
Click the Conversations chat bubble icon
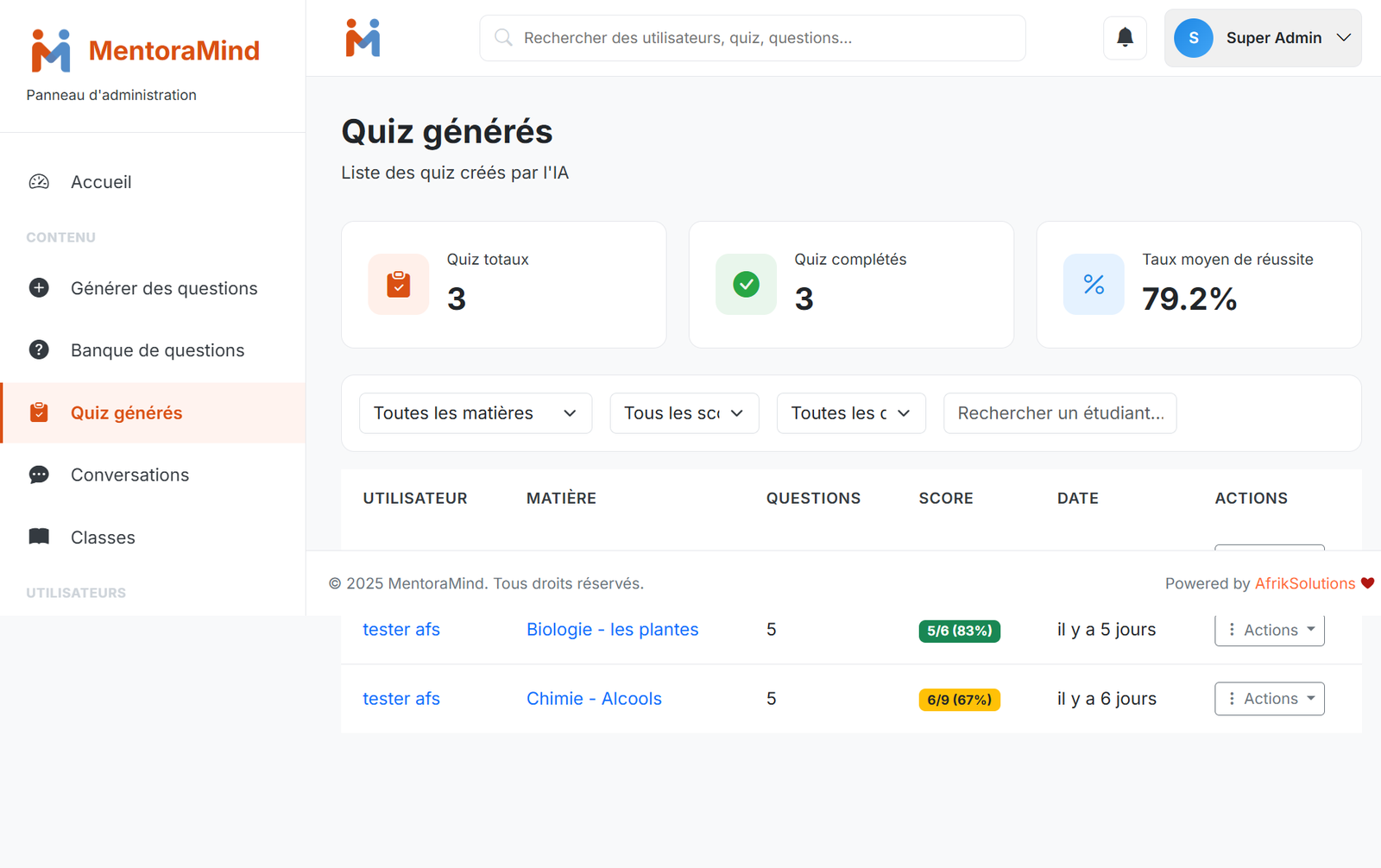click(x=39, y=475)
